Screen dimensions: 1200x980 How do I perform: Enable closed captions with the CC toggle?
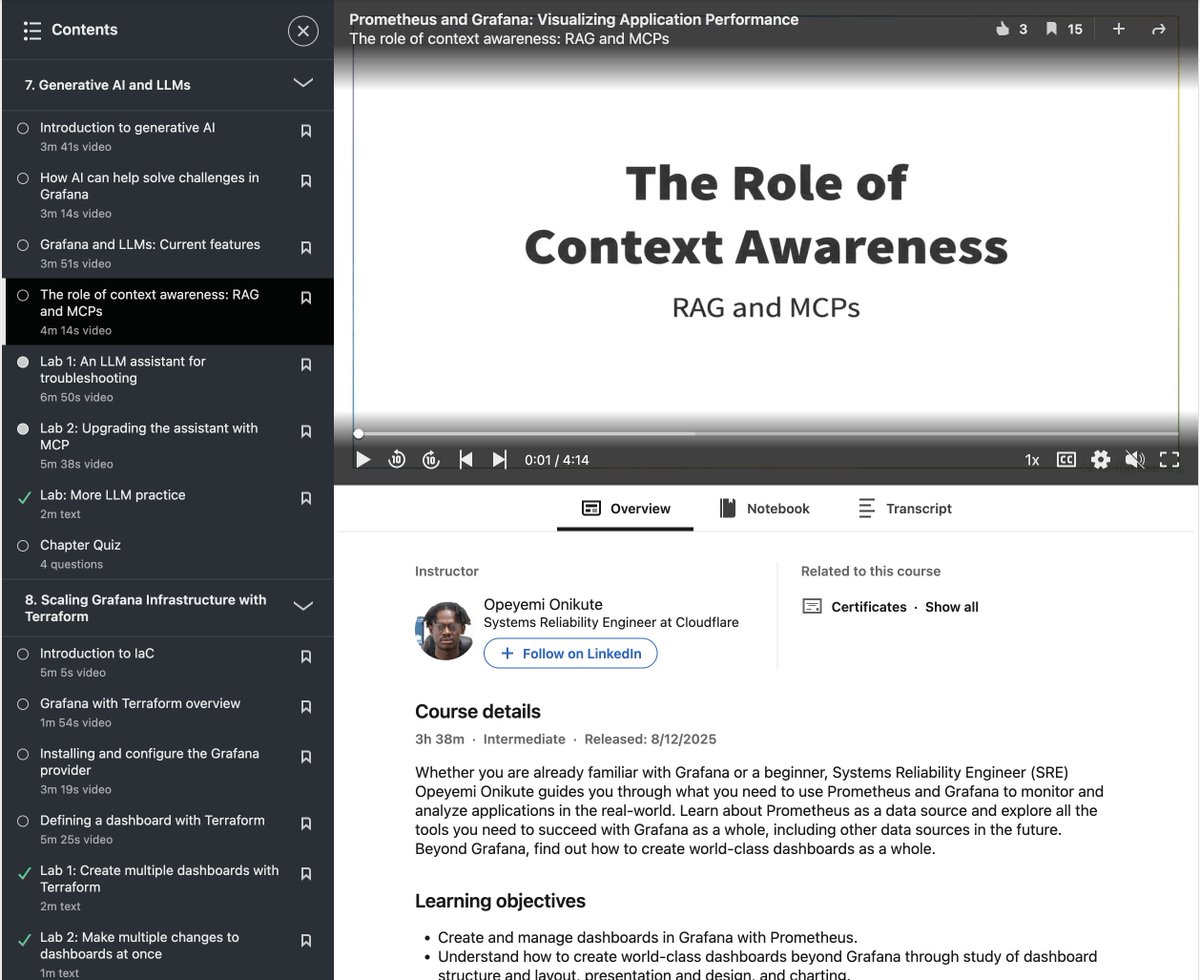[x=1066, y=459]
